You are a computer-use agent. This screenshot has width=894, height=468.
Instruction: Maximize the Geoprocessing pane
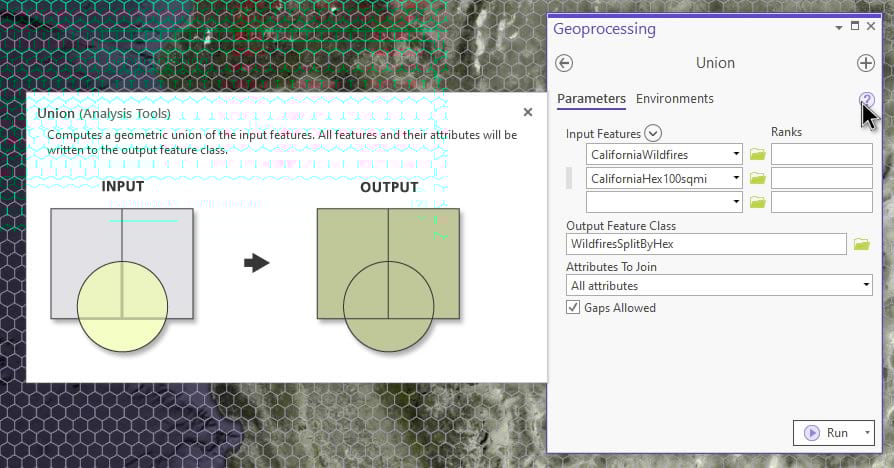click(855, 26)
